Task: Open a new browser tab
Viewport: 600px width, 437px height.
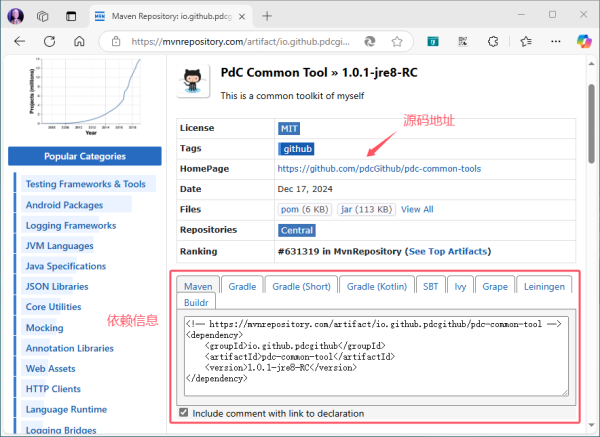Action: click(267, 16)
